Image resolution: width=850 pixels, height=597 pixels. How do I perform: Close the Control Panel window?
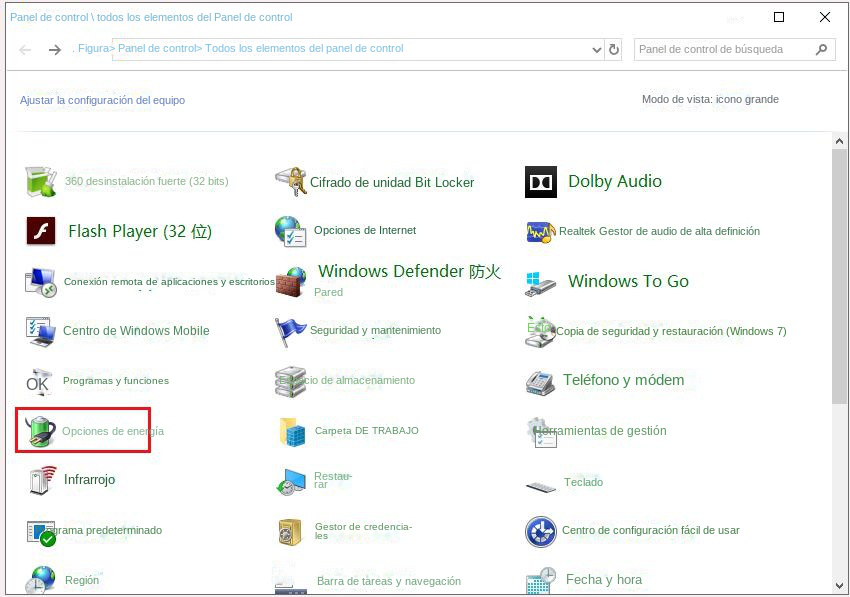pyautogui.click(x=825, y=17)
